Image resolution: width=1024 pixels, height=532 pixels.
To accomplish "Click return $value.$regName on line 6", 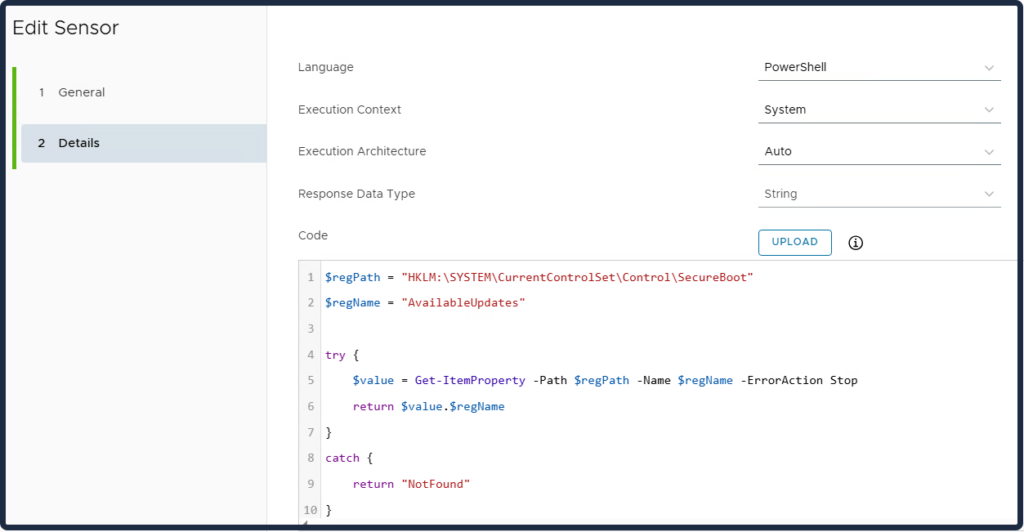I will [428, 407].
